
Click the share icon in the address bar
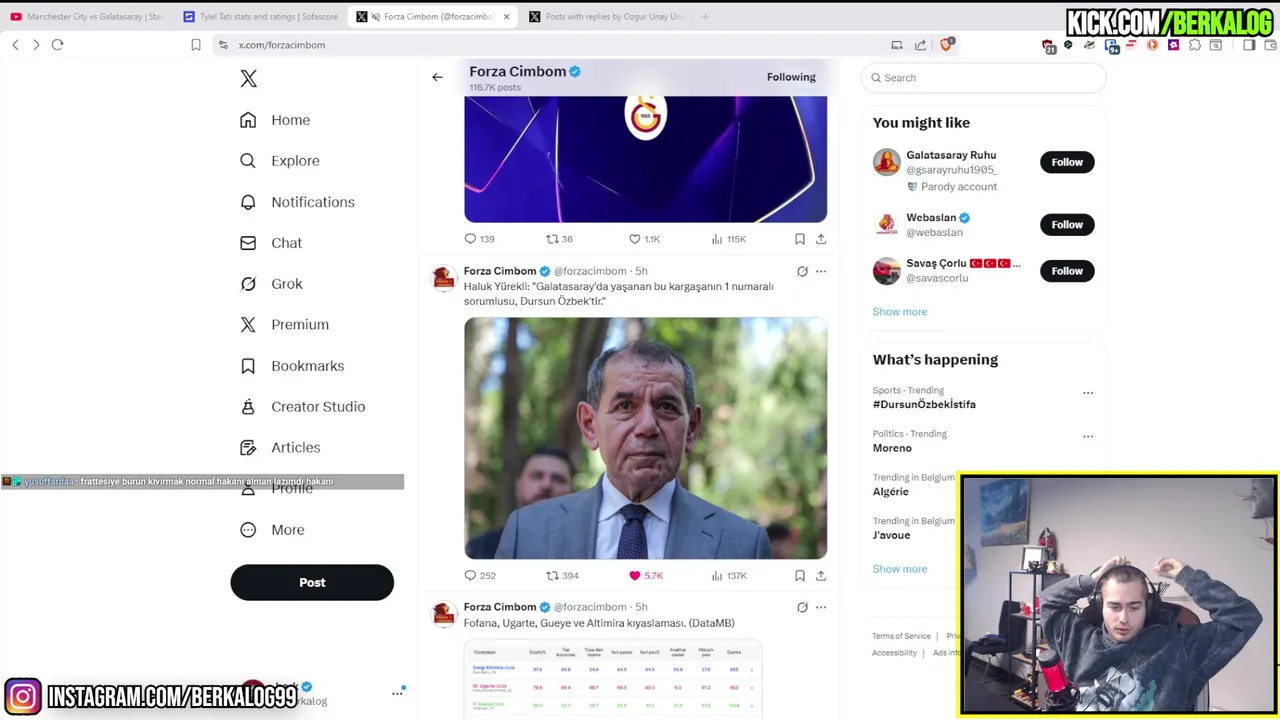(920, 45)
